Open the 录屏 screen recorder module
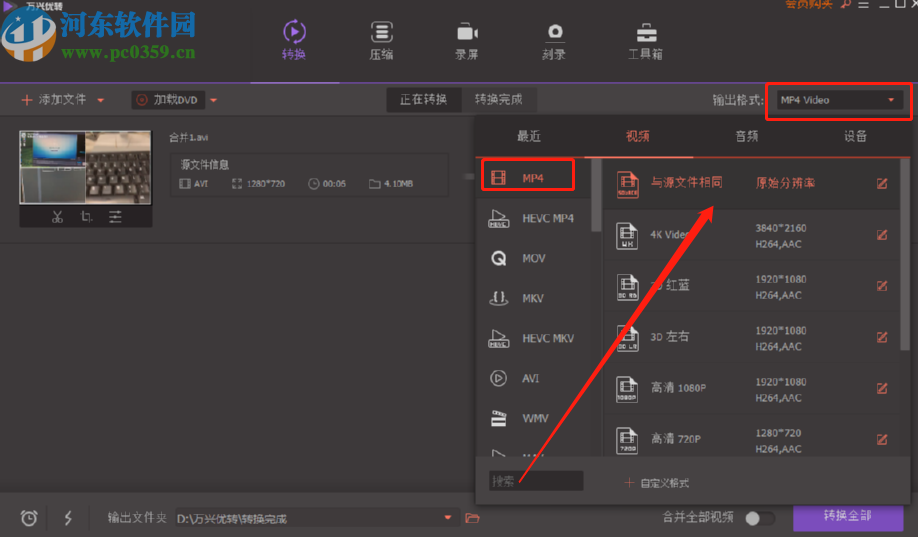The height and width of the screenshot is (537, 918). click(x=467, y=40)
